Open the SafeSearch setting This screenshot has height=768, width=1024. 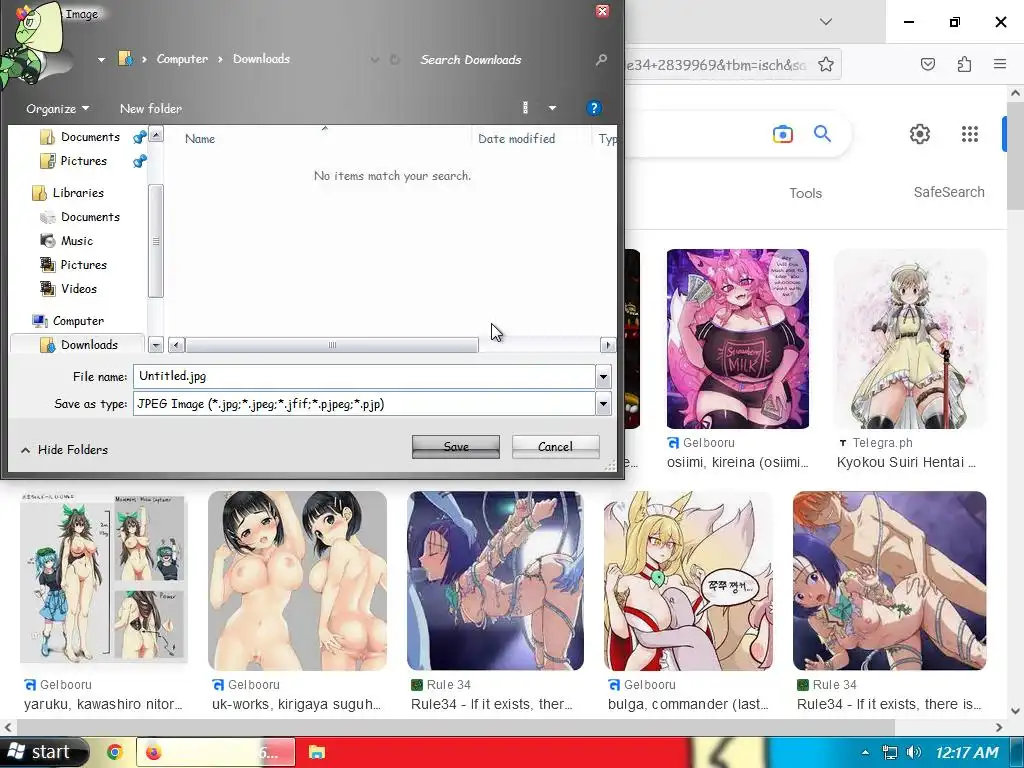click(949, 192)
